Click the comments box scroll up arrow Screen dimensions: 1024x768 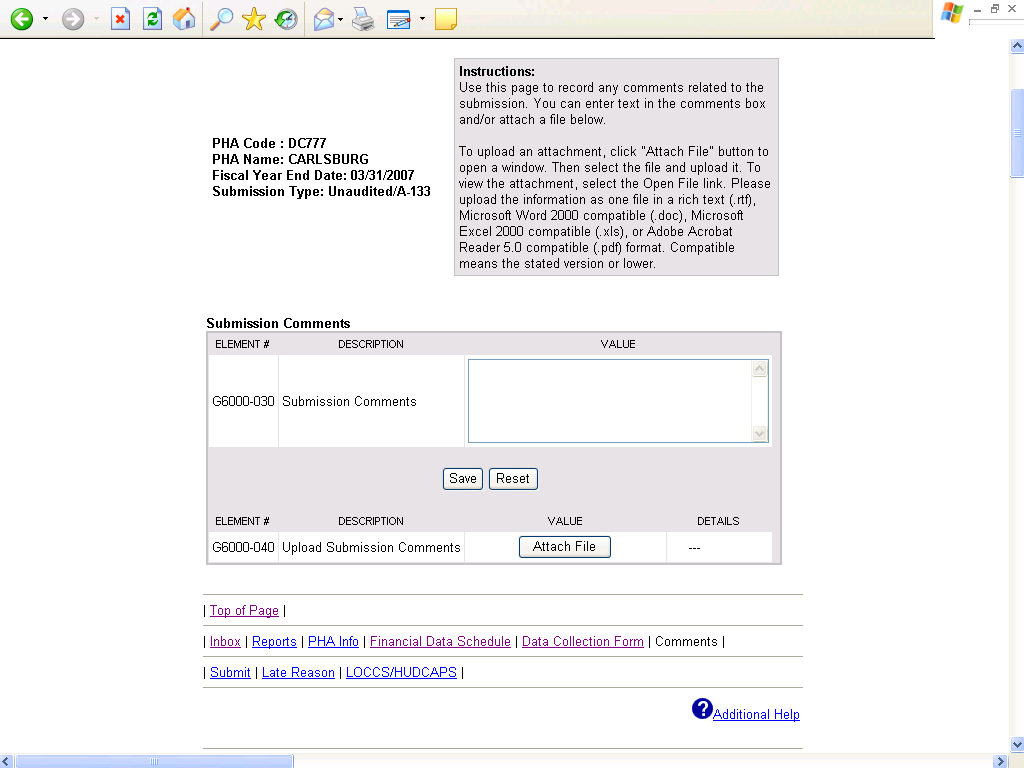pos(760,369)
